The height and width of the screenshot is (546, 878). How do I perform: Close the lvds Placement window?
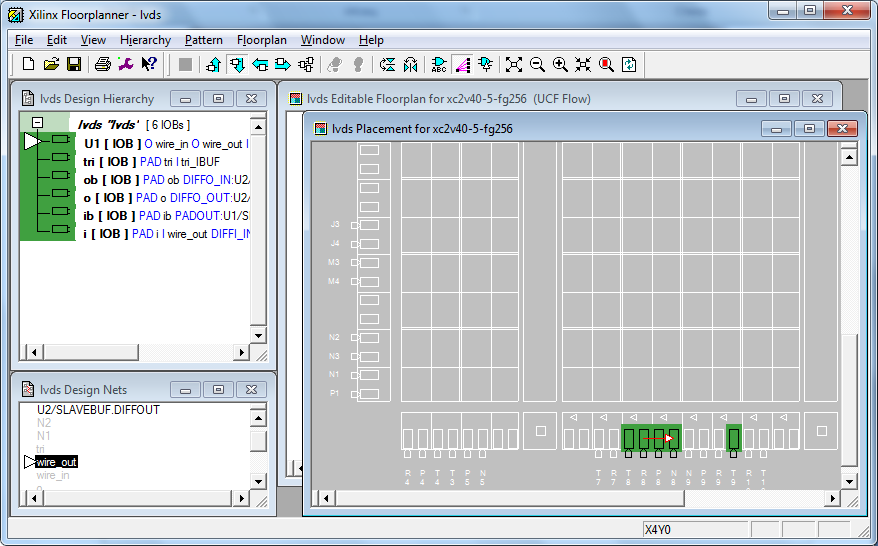click(842, 129)
